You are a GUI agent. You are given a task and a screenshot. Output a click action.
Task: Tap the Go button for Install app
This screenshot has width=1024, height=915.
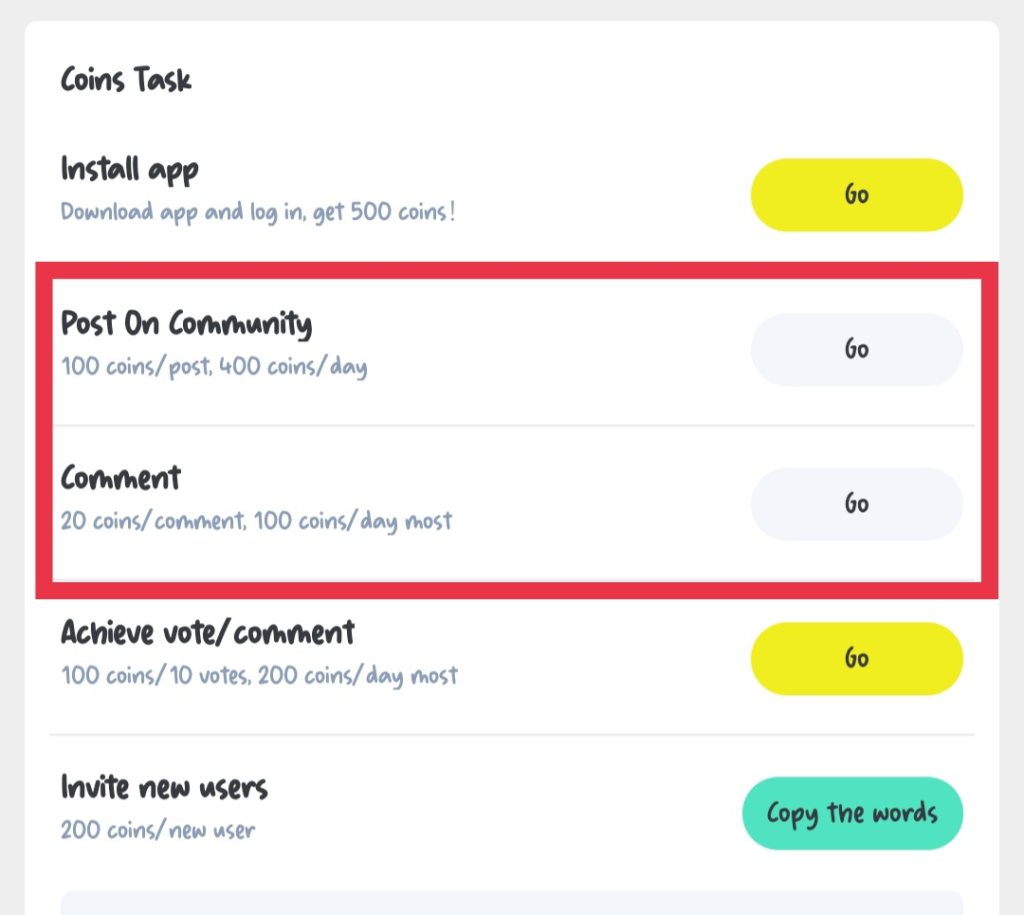click(x=856, y=195)
